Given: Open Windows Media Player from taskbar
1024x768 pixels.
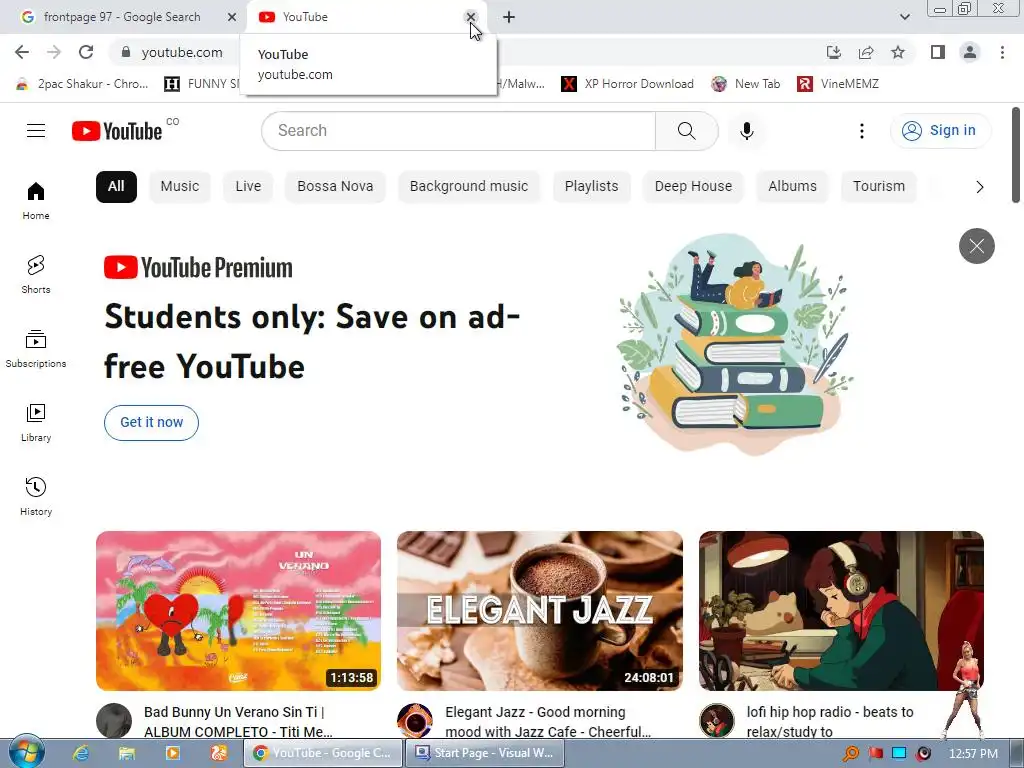Looking at the screenshot, I should (173, 753).
